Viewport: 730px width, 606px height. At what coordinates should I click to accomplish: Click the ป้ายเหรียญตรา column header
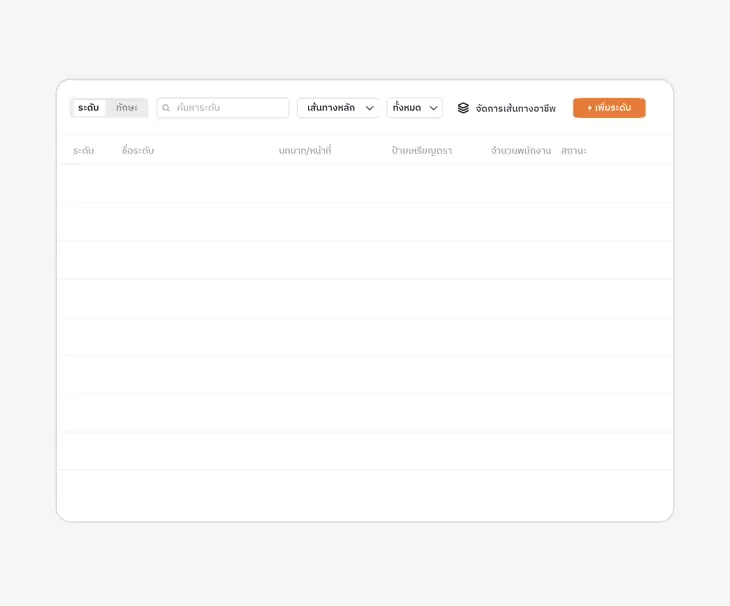pos(422,150)
